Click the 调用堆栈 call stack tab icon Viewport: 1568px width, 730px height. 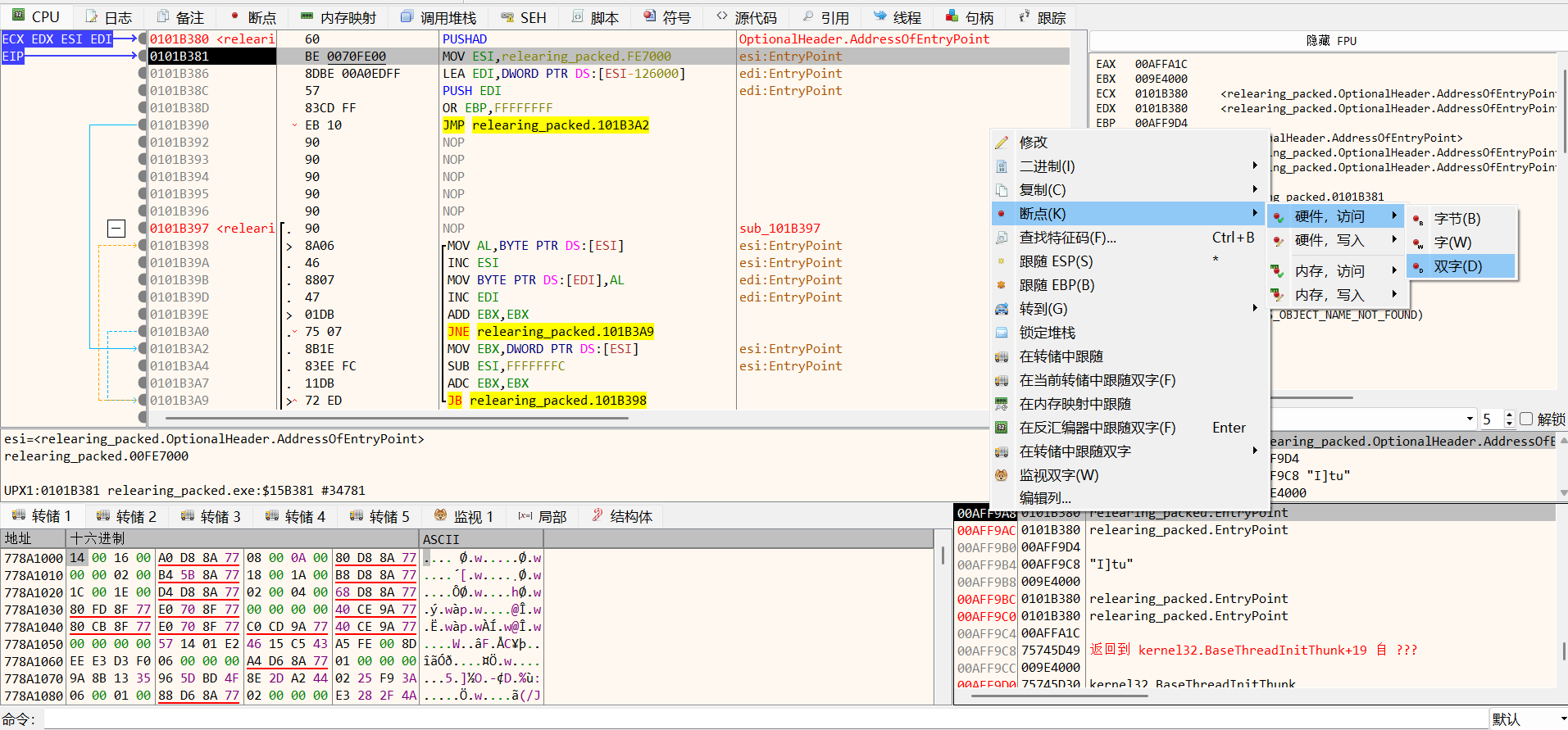407,17
